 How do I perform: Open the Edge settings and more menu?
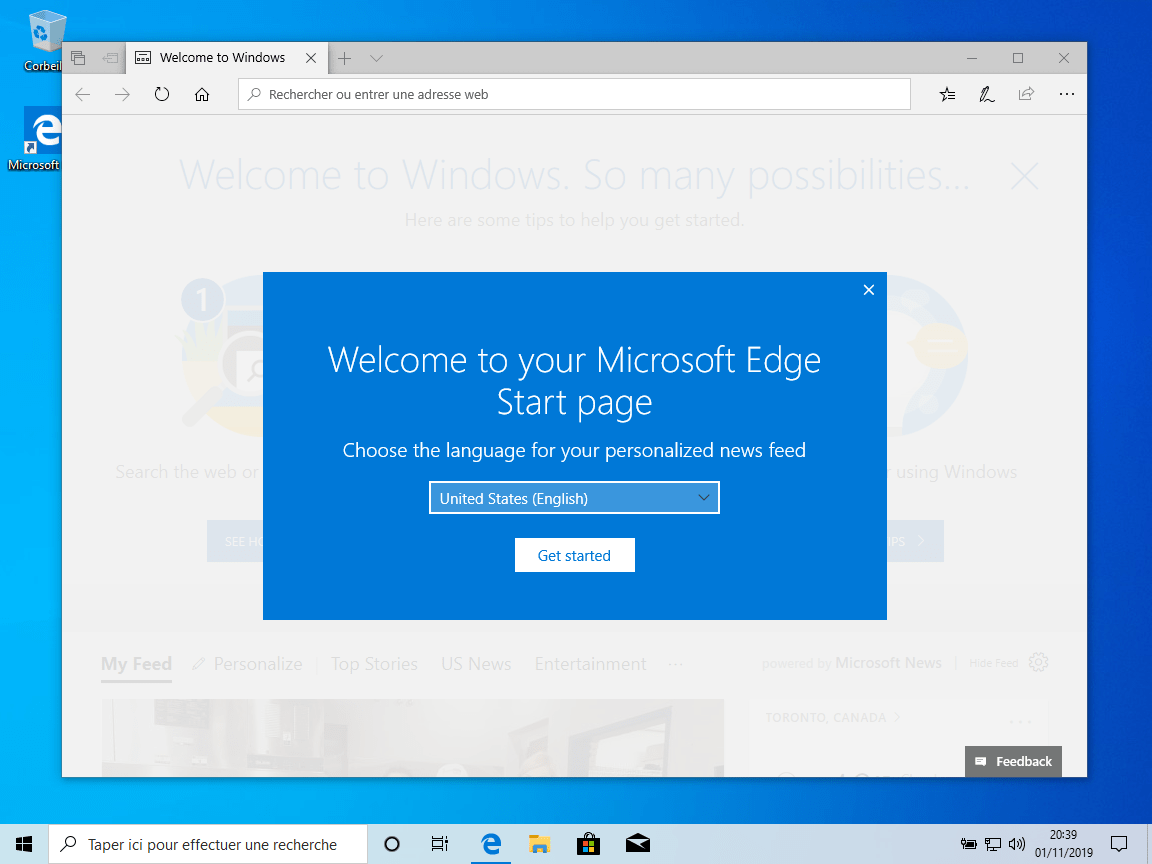pos(1067,94)
